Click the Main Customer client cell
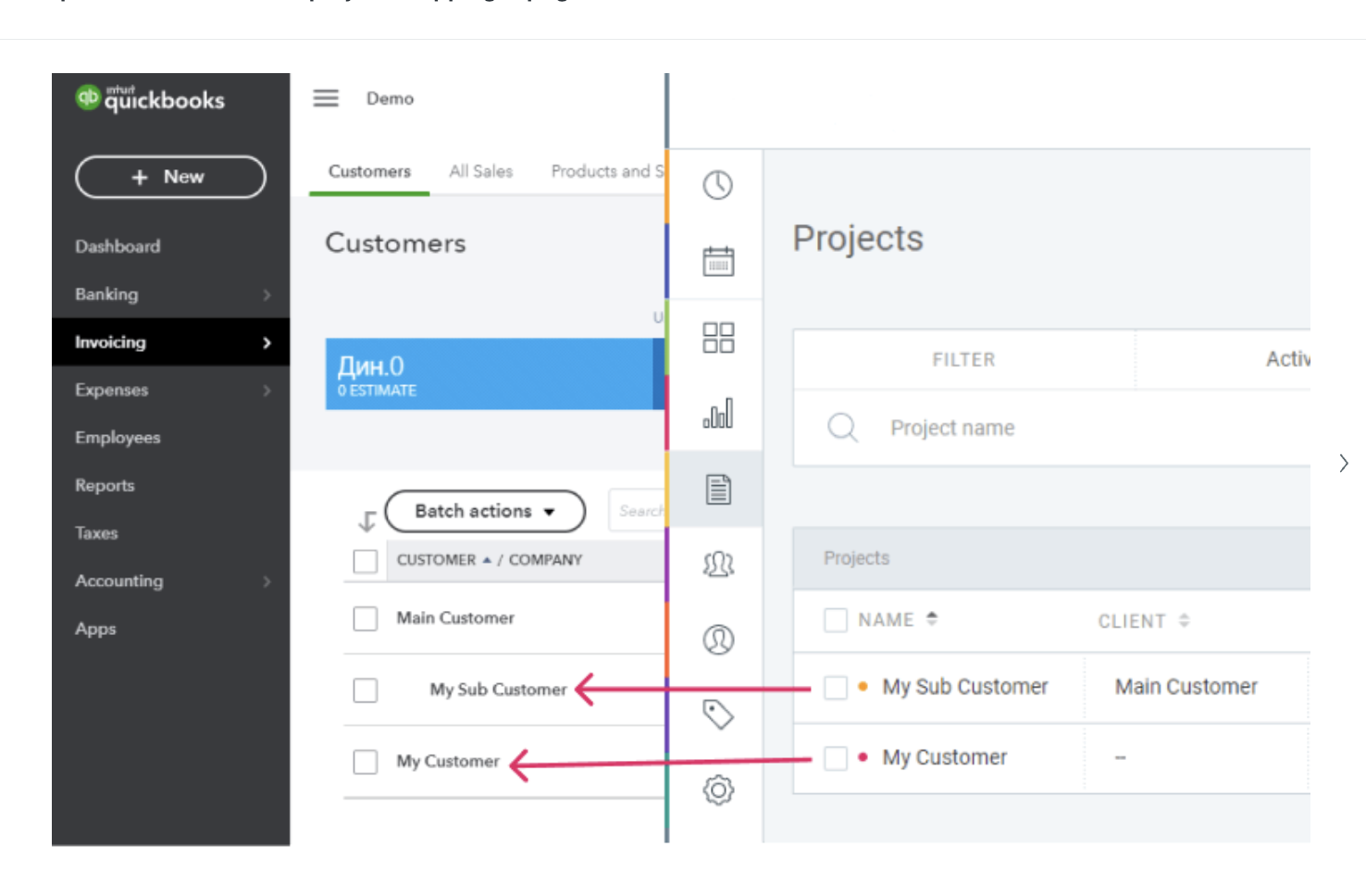1366x896 pixels. (x=1186, y=687)
